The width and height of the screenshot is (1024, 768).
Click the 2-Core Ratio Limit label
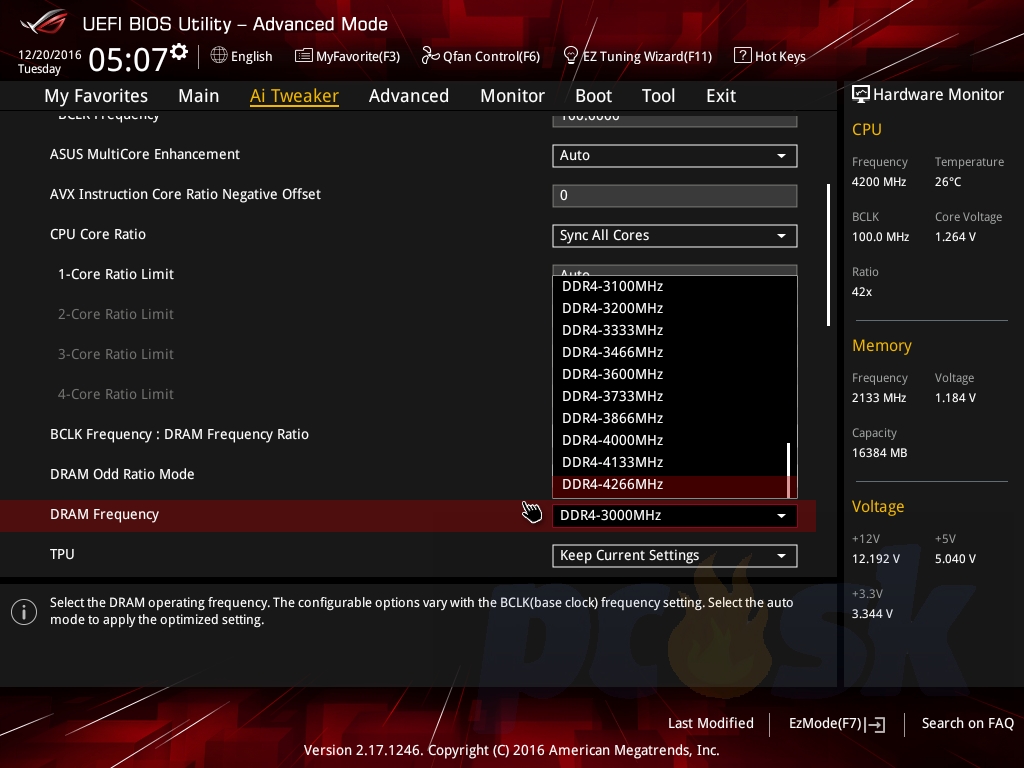tap(116, 314)
